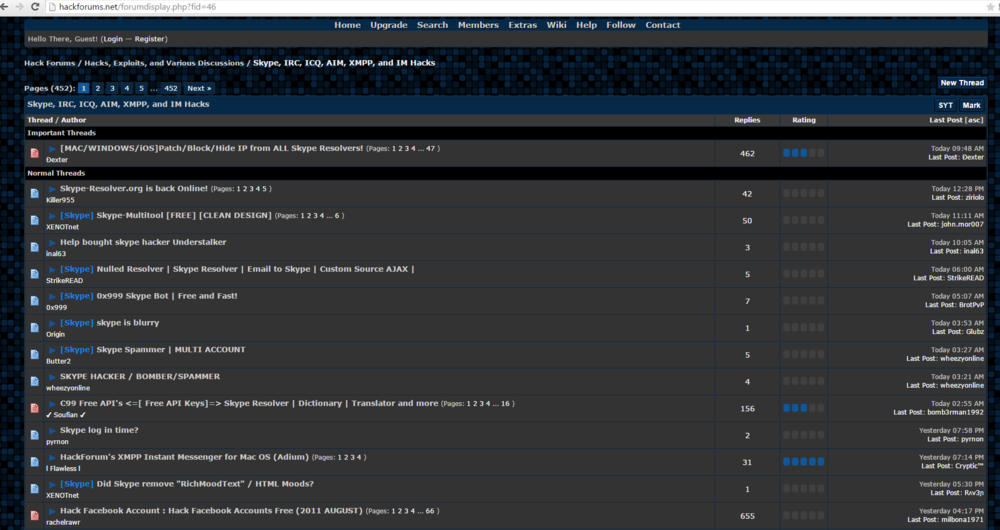Open the Upgrade menu item
The height and width of the screenshot is (530, 1000).
point(389,25)
